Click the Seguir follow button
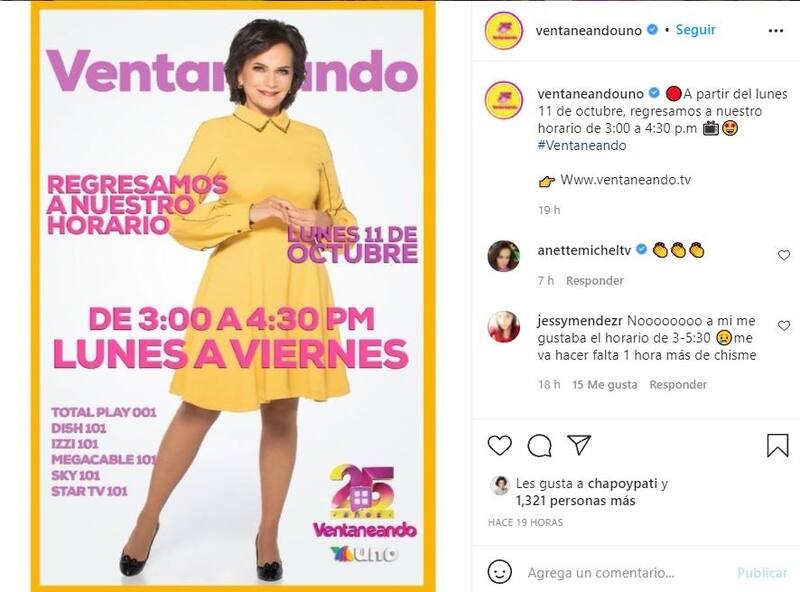Screen dimensions: 800x592 (x=695, y=30)
